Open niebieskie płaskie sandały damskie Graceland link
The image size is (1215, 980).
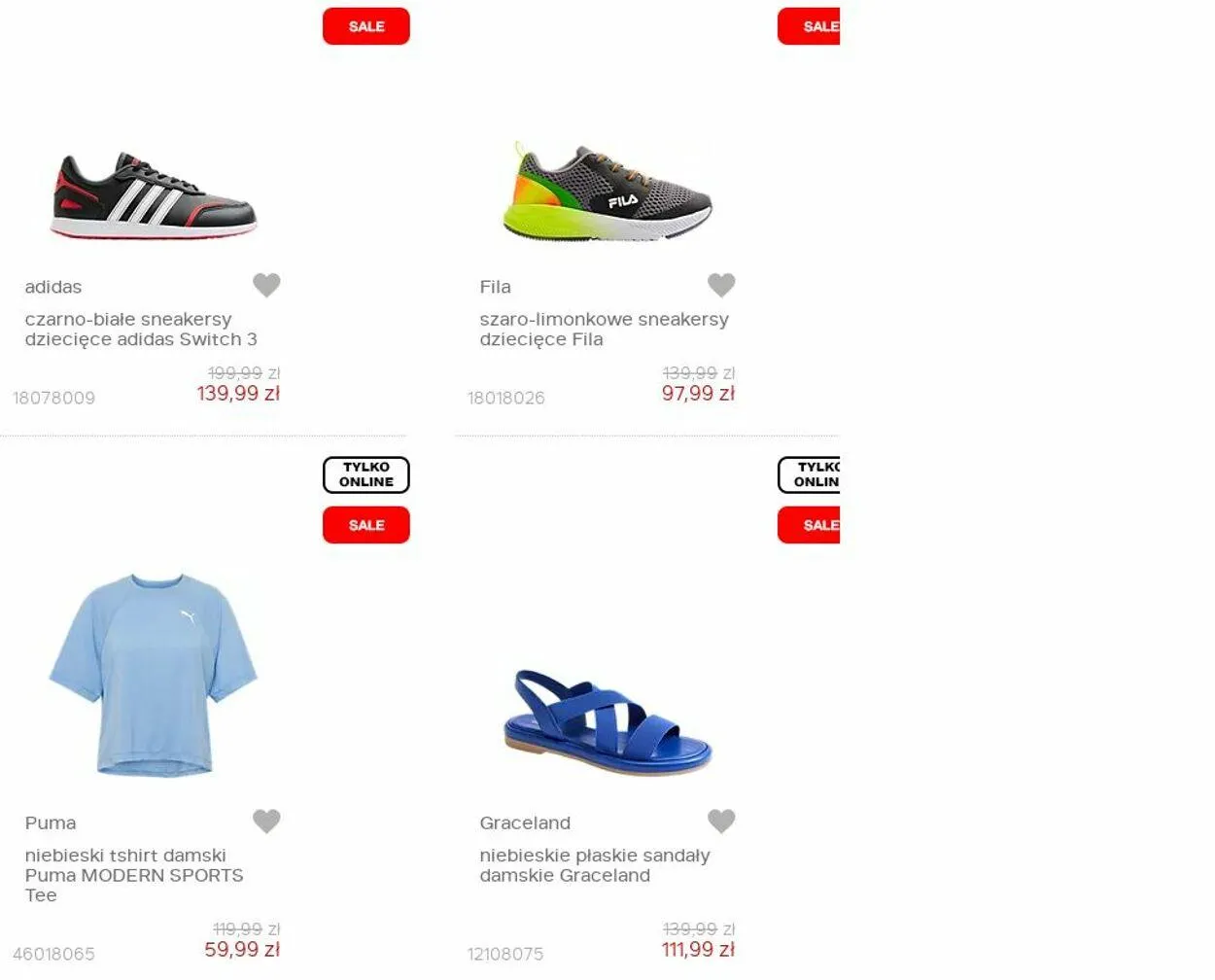[x=595, y=865]
